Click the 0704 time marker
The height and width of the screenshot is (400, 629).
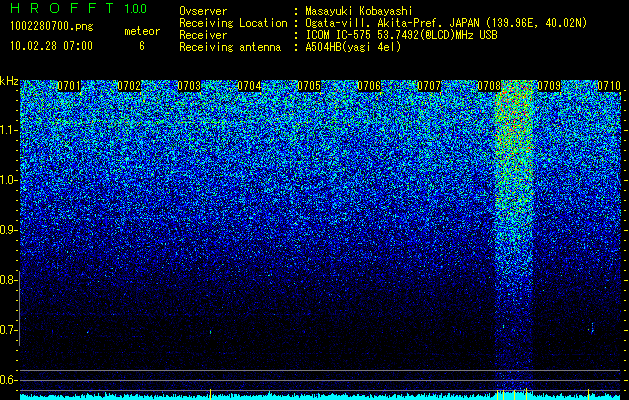click(249, 86)
